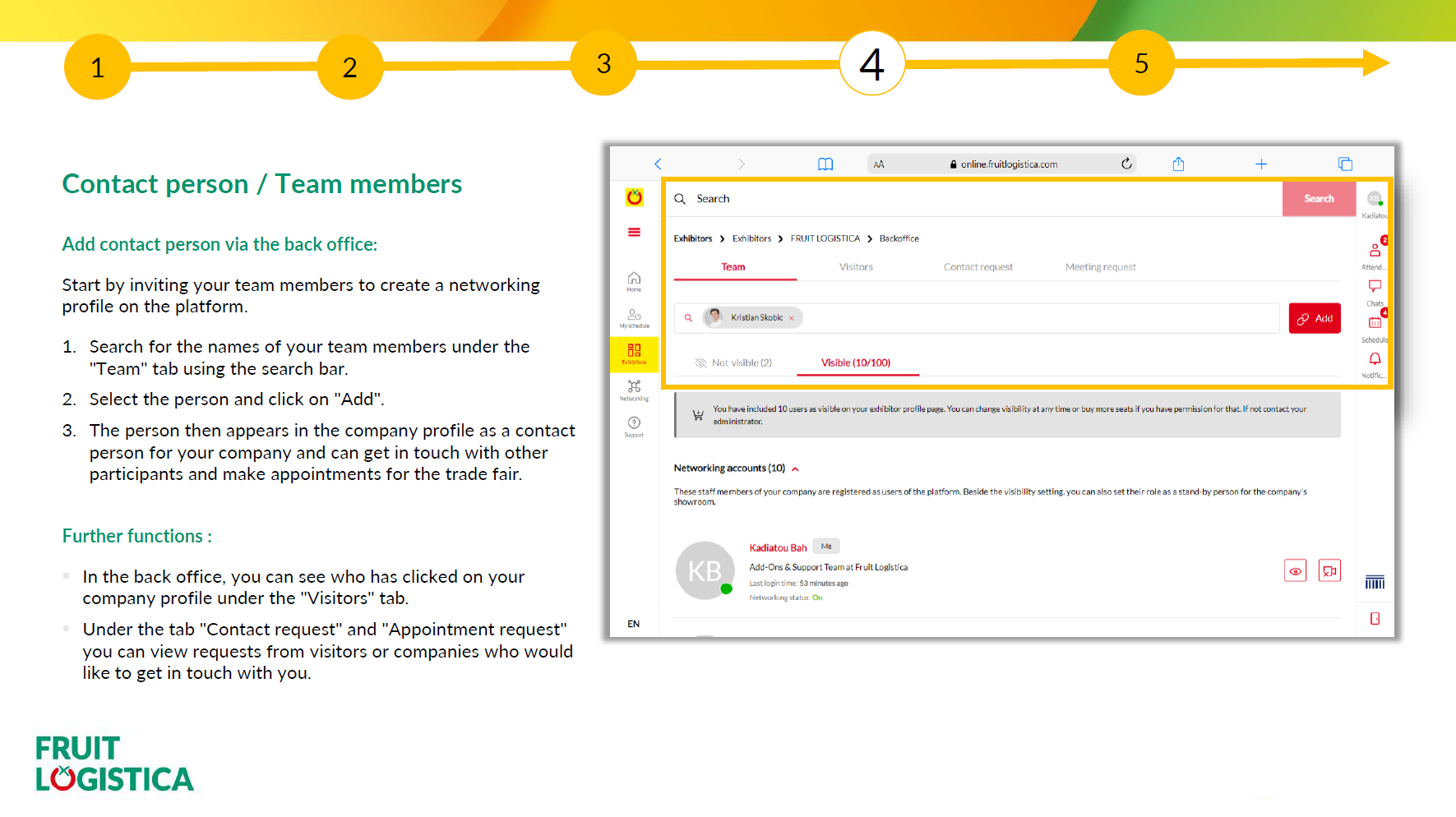The width and height of the screenshot is (1456, 817).
Task: Open second Exhibitors breadcrumb link
Action: (x=751, y=238)
